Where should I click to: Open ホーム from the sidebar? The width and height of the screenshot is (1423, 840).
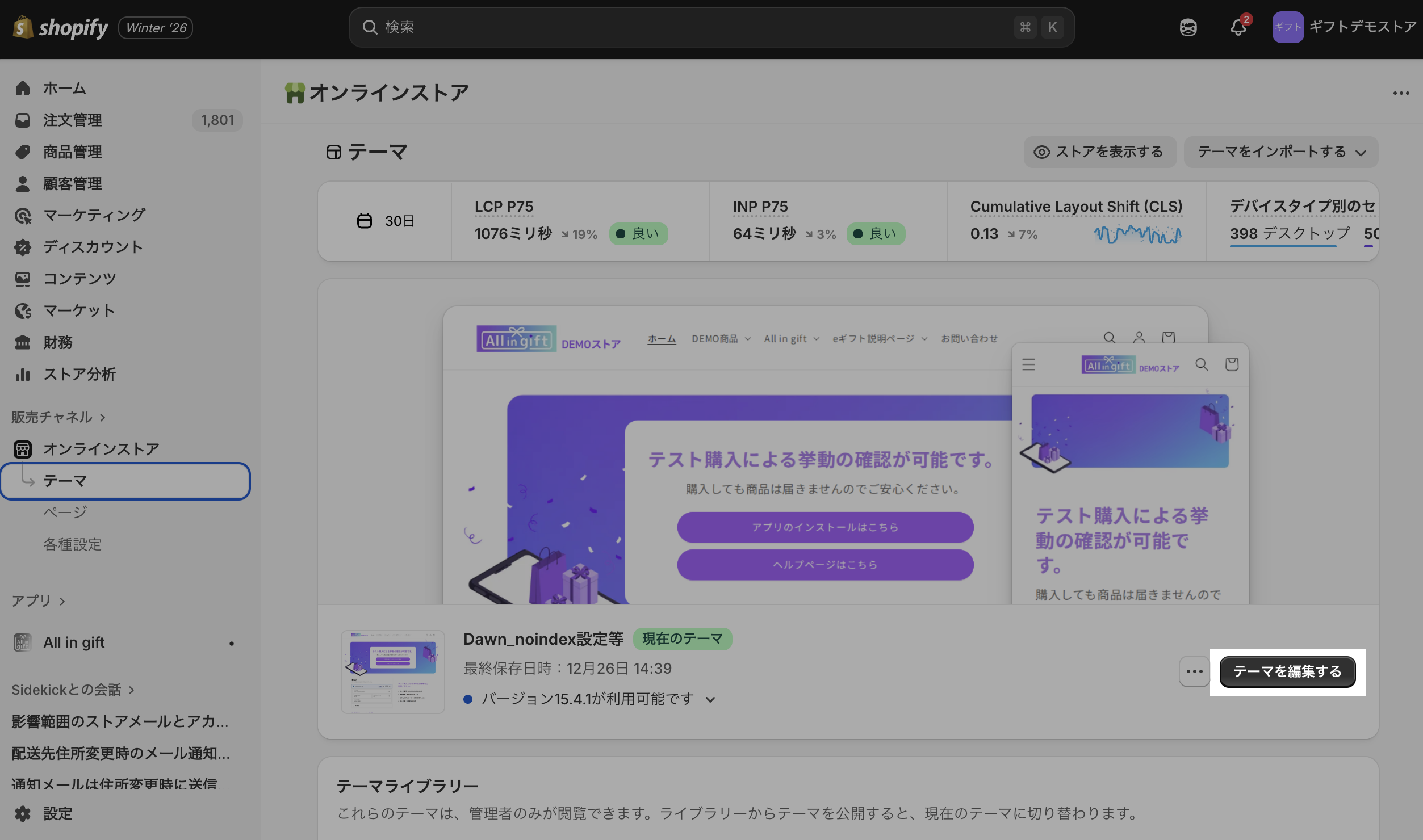(64, 88)
